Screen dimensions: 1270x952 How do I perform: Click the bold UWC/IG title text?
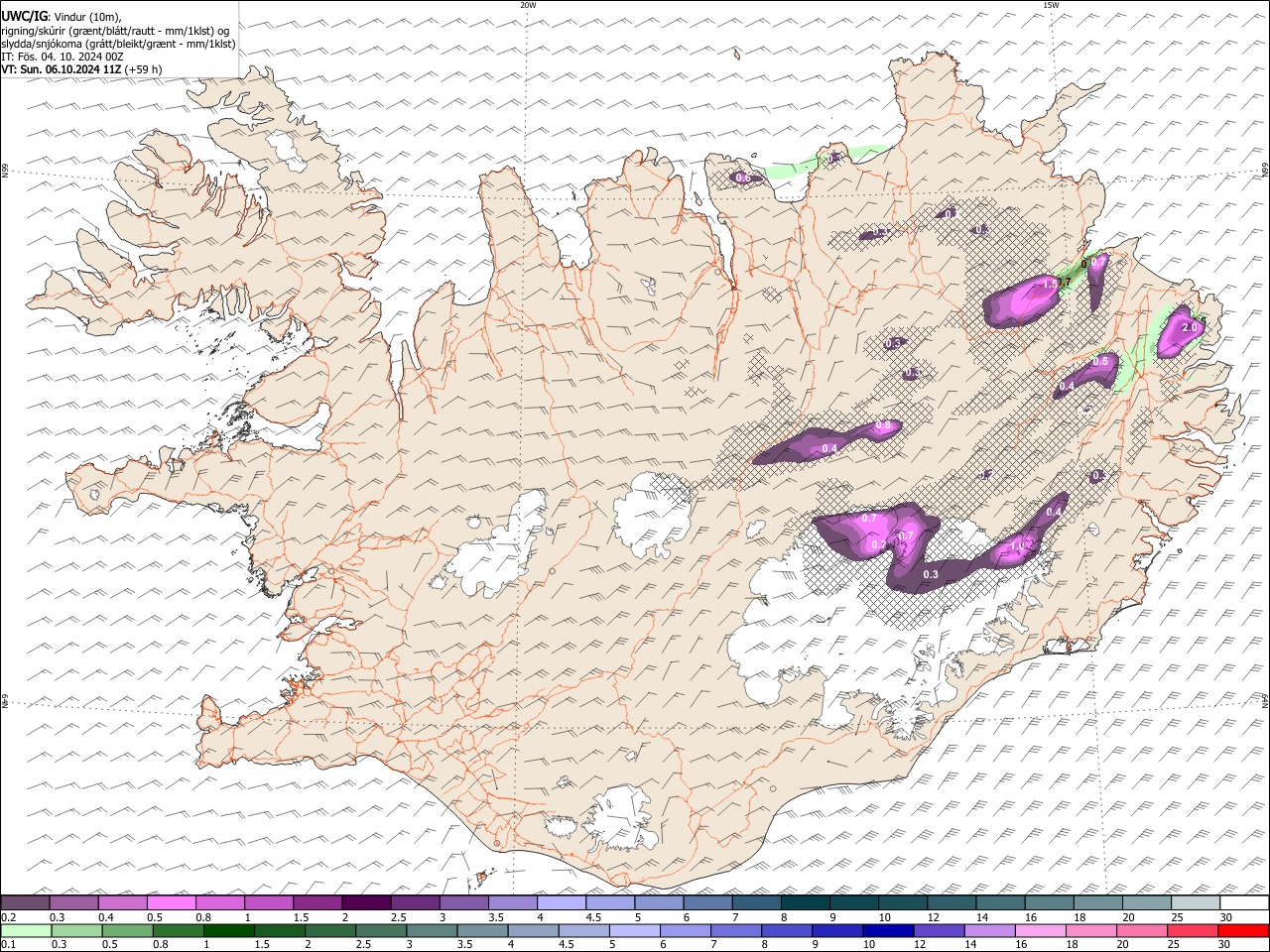point(24,17)
